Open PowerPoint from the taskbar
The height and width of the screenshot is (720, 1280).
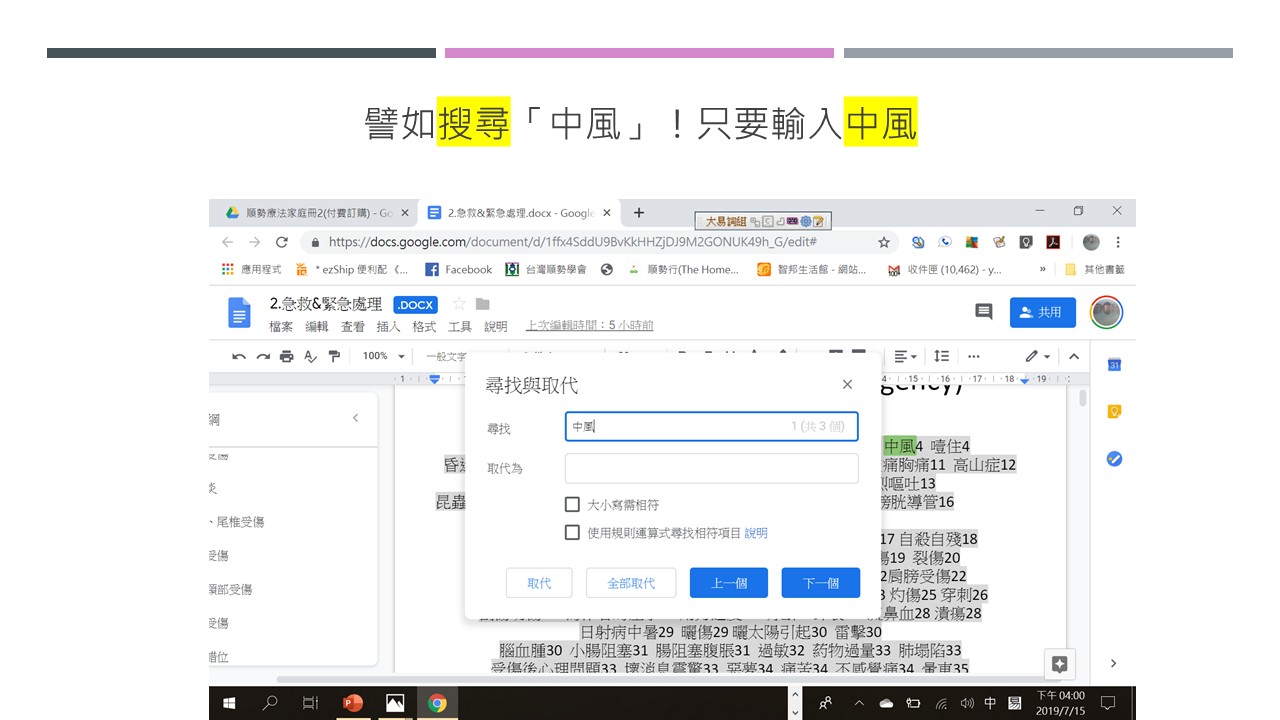353,703
